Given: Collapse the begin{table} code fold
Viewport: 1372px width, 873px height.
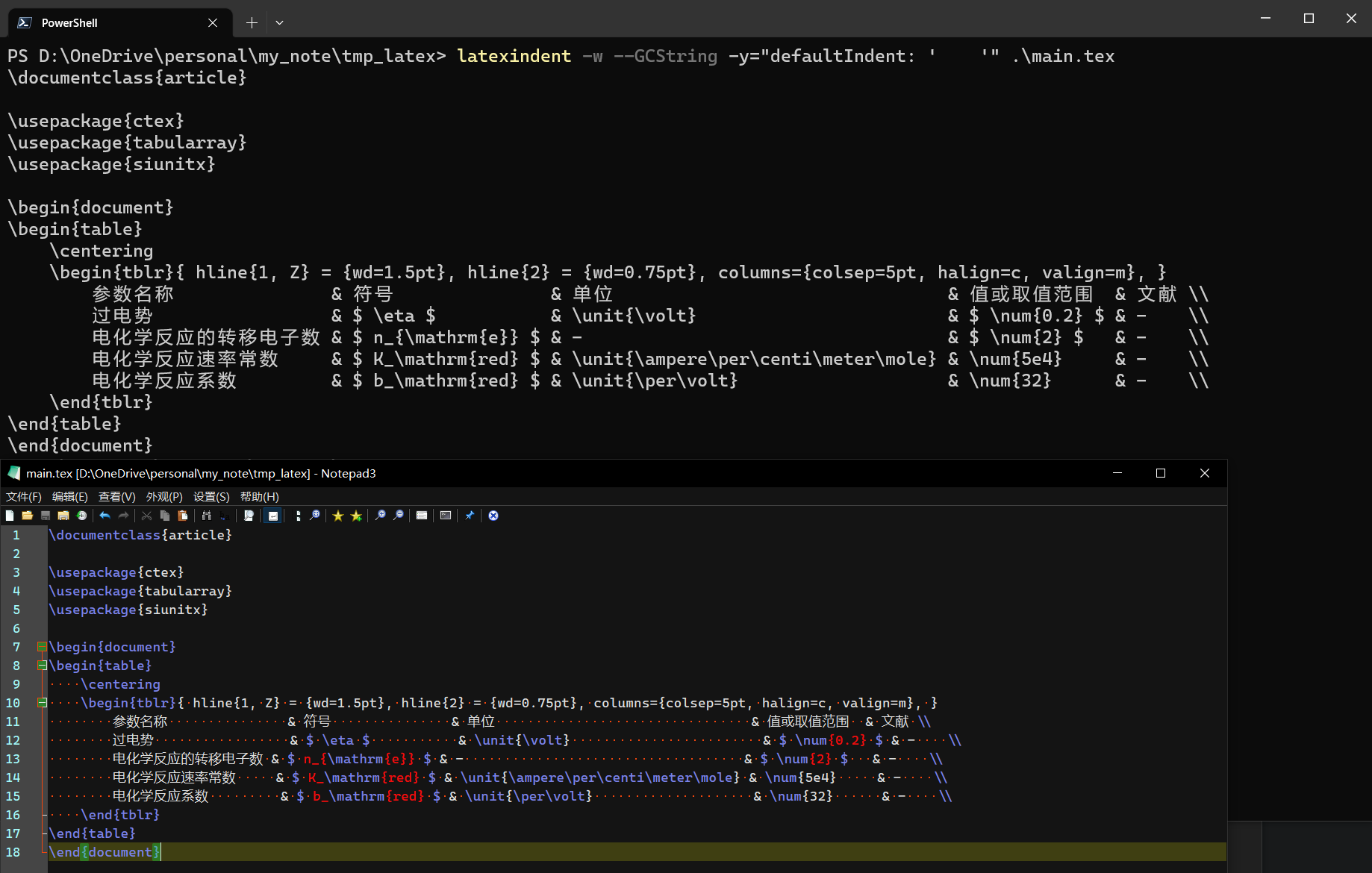Looking at the screenshot, I should [42, 666].
